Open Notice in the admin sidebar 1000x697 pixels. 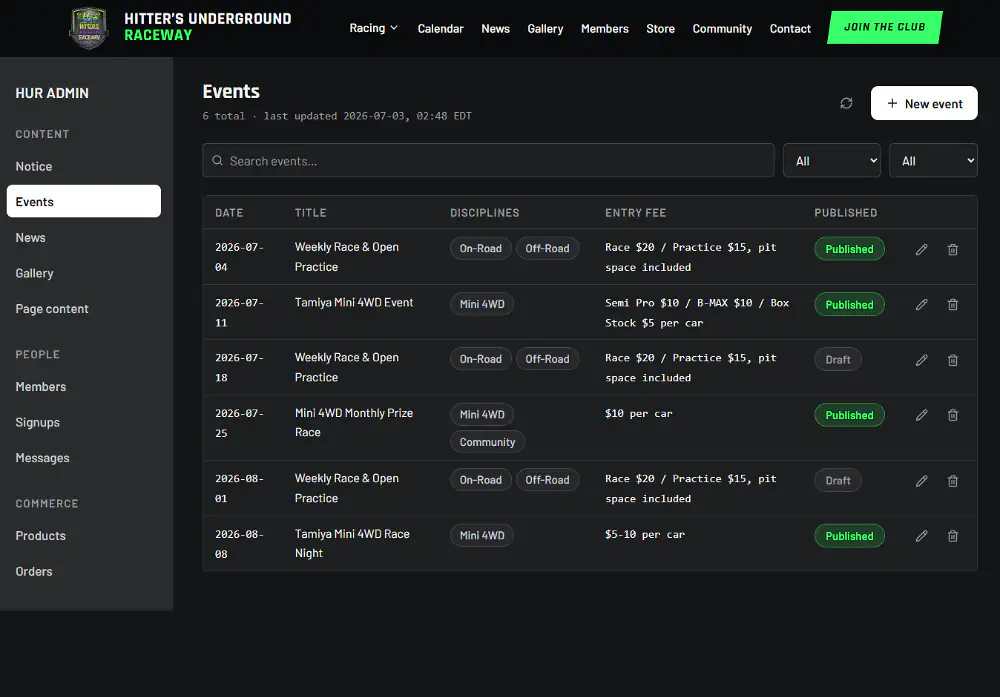84,166
